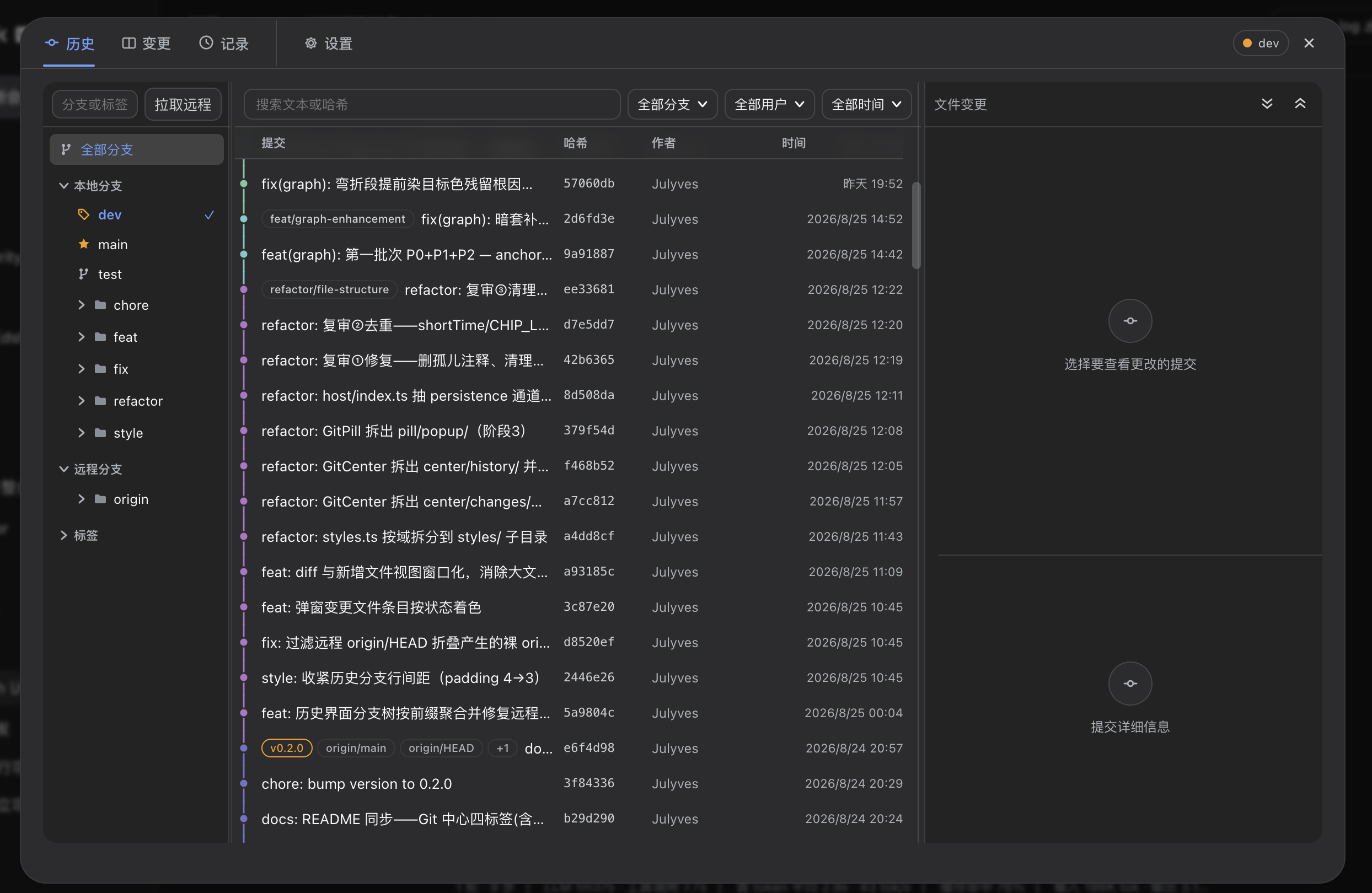
Task: Select 全部分支 in the sidebar
Action: click(x=137, y=150)
